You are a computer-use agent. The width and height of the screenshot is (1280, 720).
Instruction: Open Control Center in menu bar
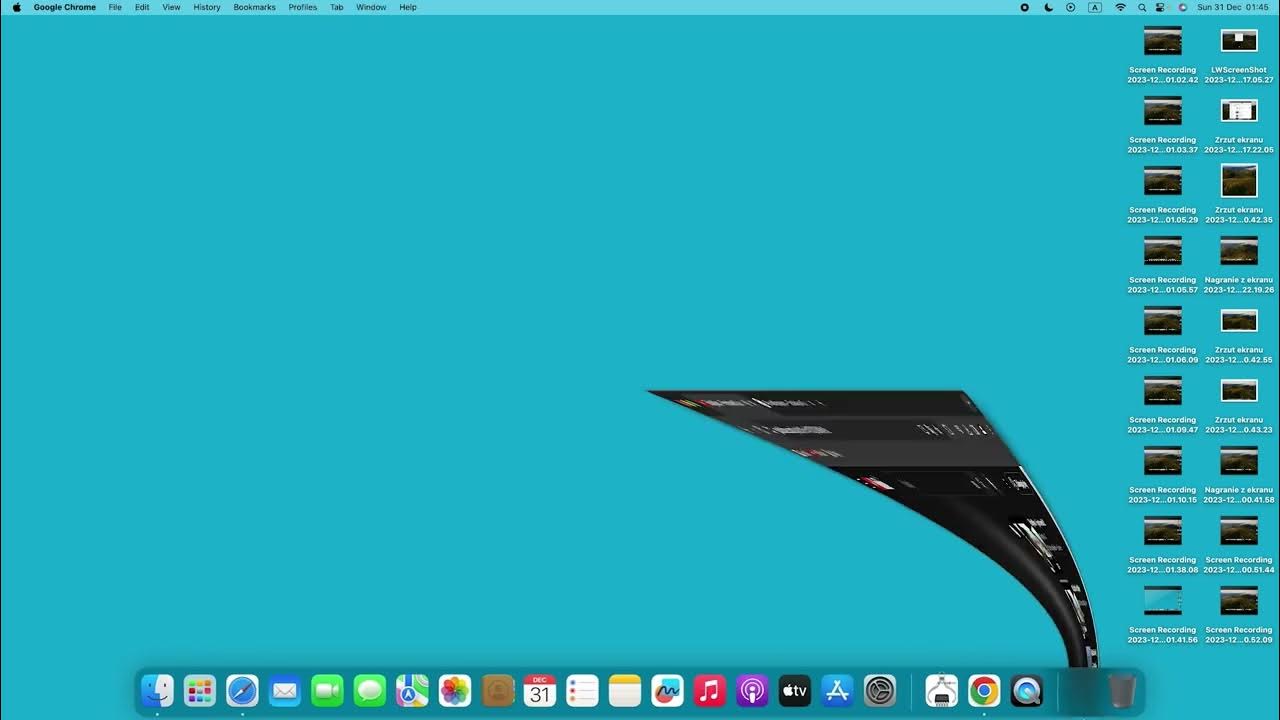[1160, 7]
